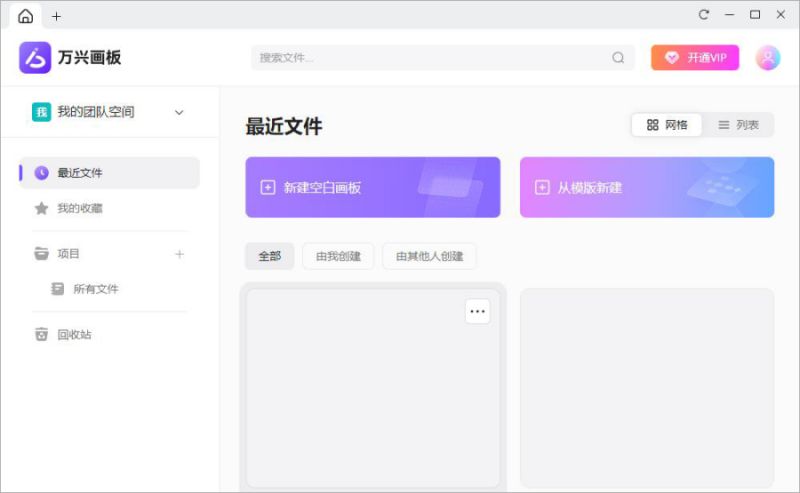Open the home tab icon

(x=26, y=16)
